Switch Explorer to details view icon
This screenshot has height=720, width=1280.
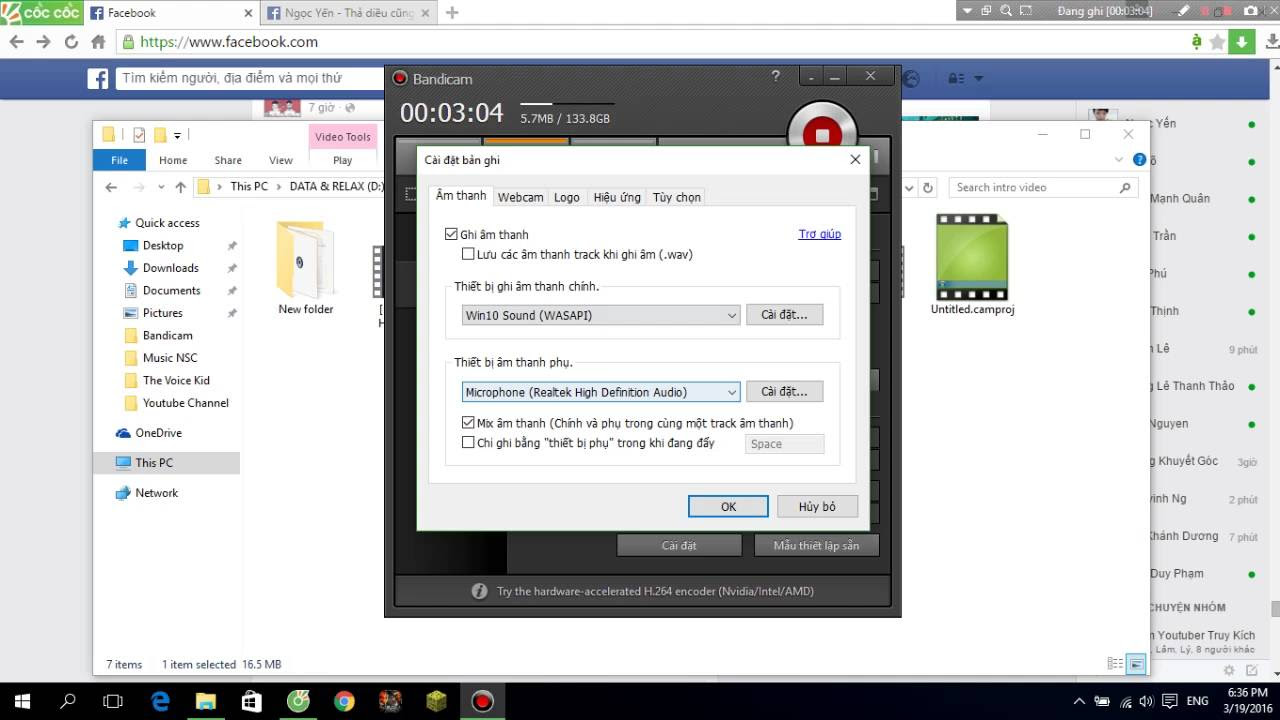tap(1115, 663)
